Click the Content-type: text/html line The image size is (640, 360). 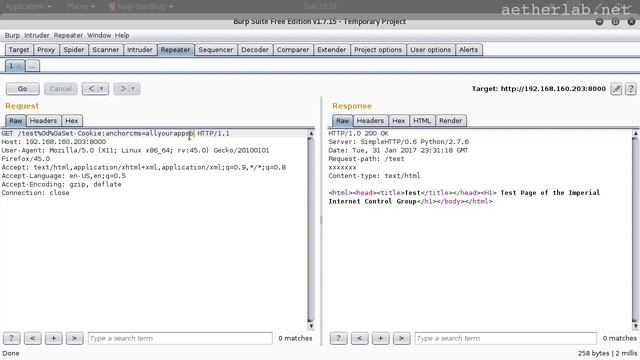[374, 176]
